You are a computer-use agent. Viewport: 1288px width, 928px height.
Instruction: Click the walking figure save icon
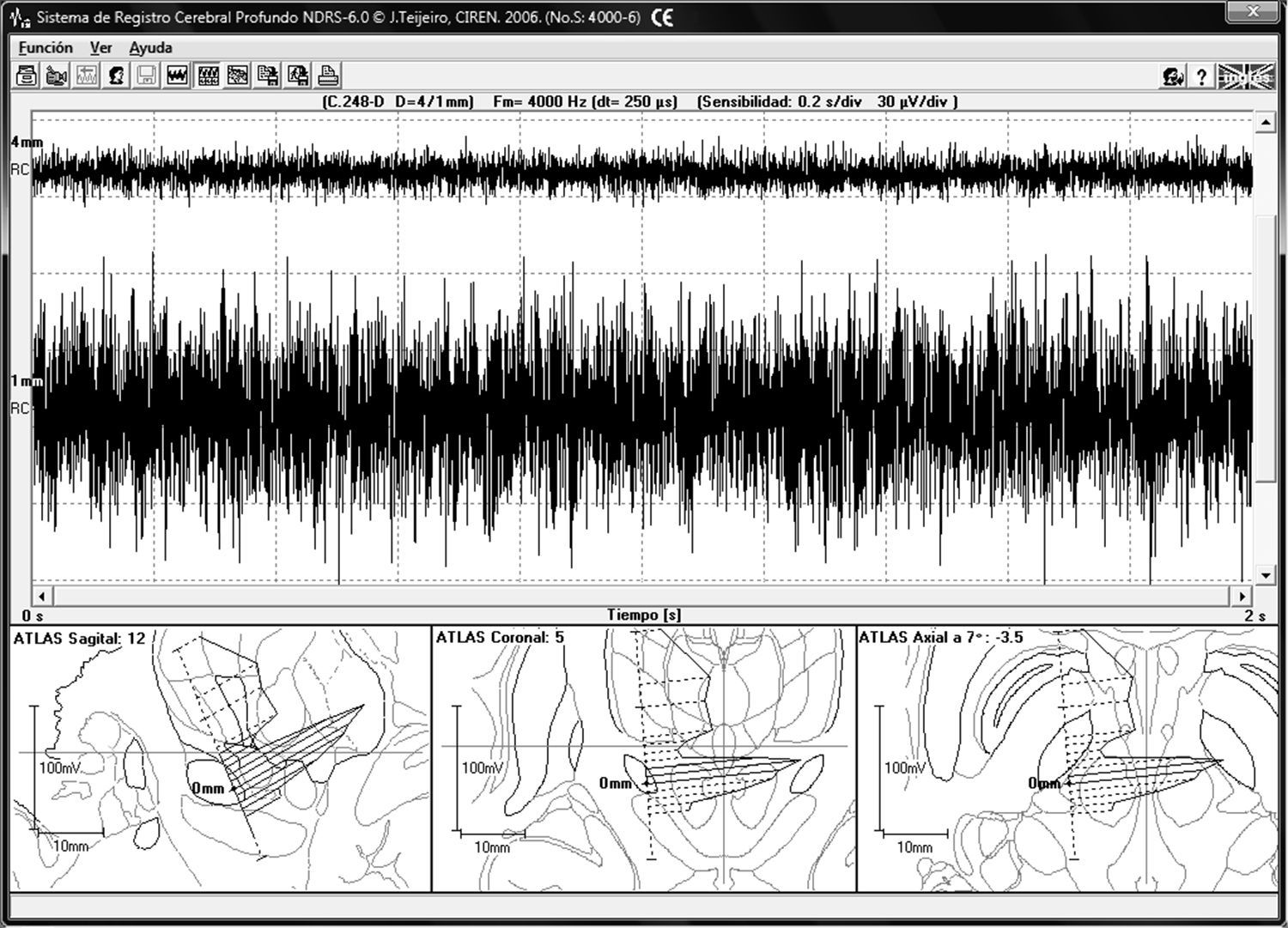[298, 76]
